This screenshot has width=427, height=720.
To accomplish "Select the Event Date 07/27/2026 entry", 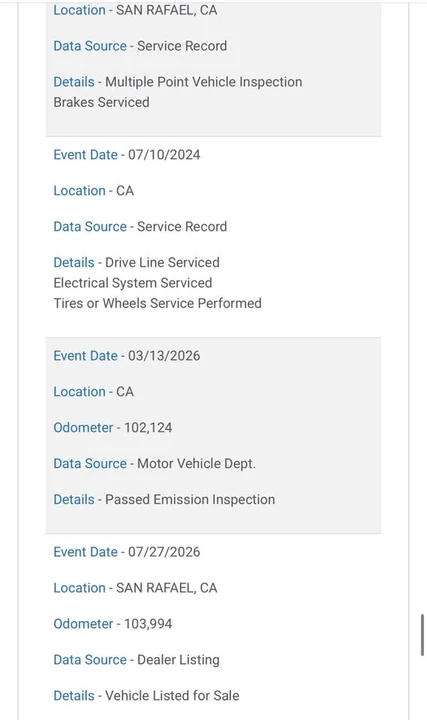I will [x=127, y=552].
